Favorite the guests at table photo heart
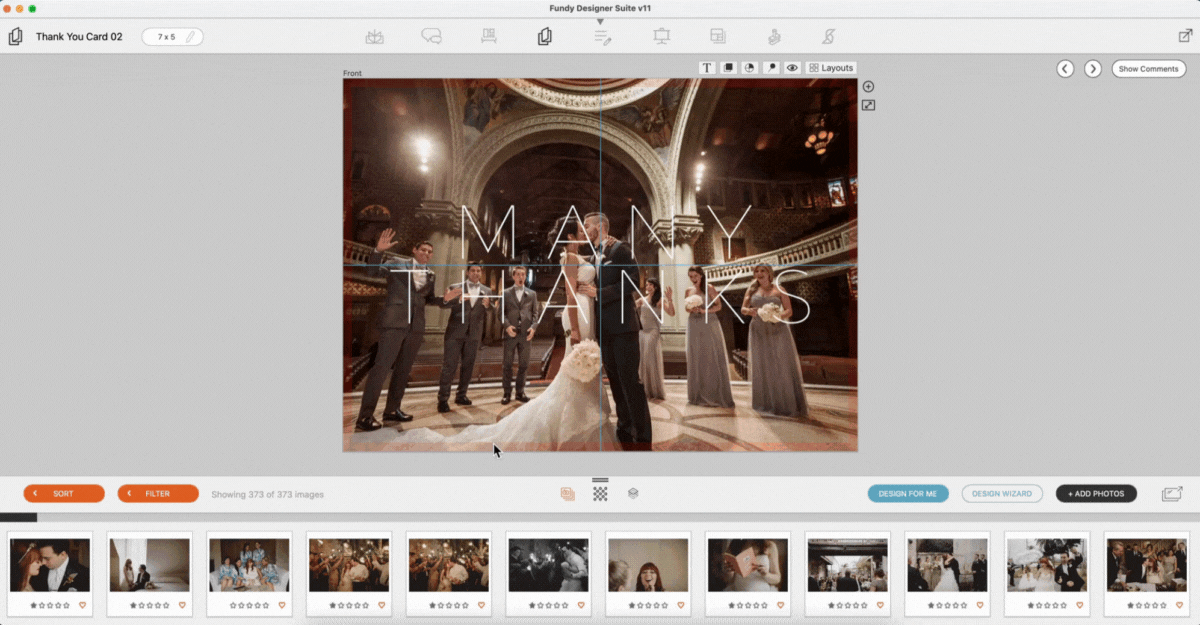This screenshot has width=1200, height=625. coord(1178,606)
